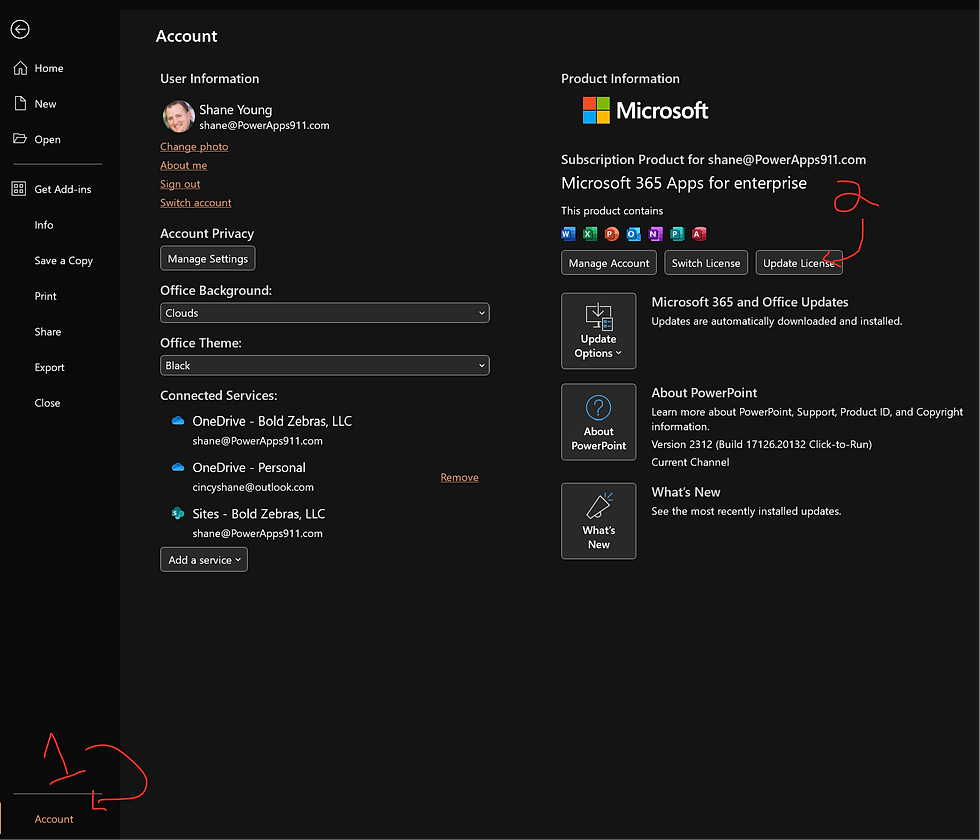
Task: Click the OneDrive Bold Zebras cloud icon
Action: (178, 421)
